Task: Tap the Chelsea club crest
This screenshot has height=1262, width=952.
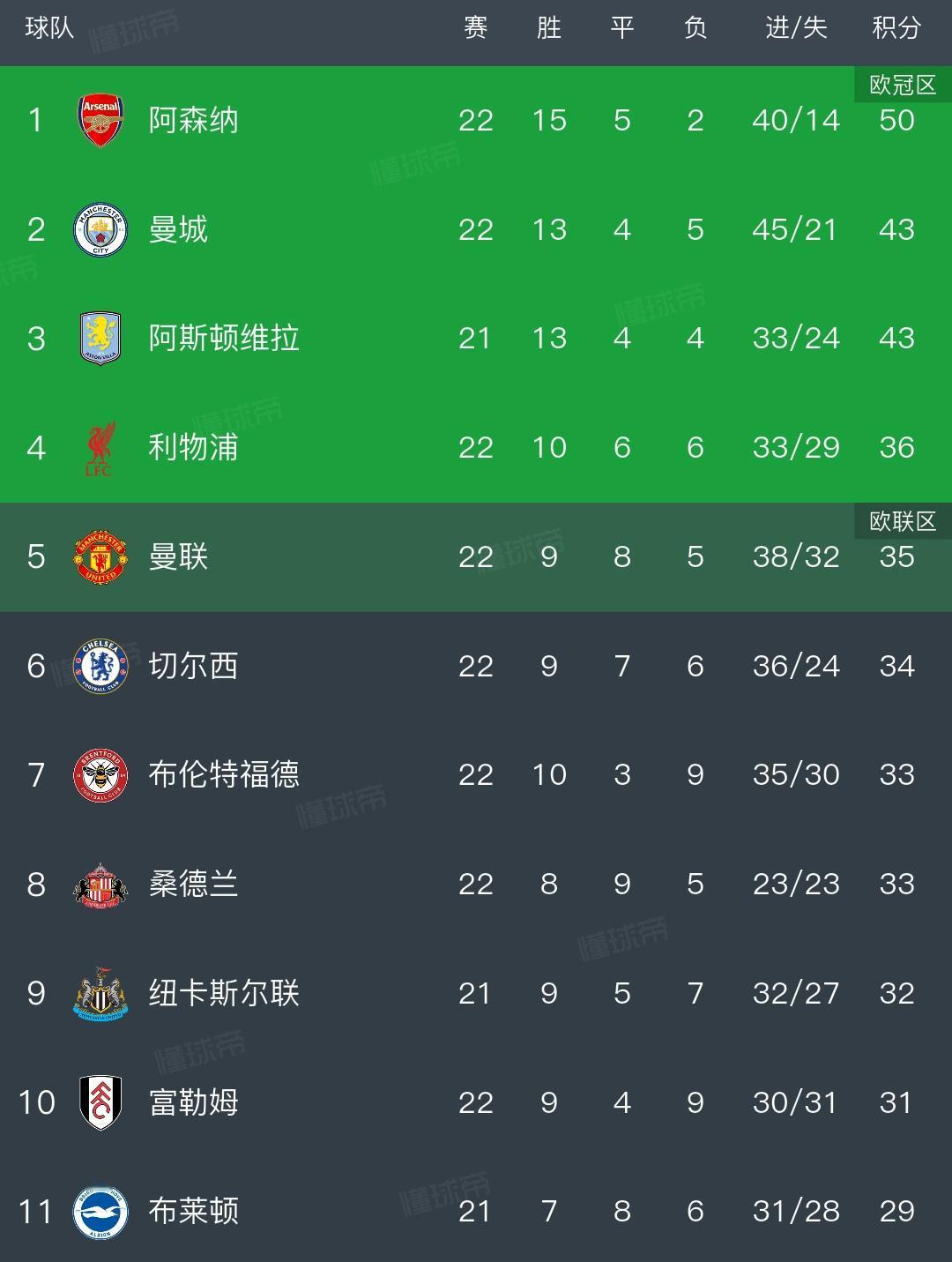Action: [x=100, y=666]
